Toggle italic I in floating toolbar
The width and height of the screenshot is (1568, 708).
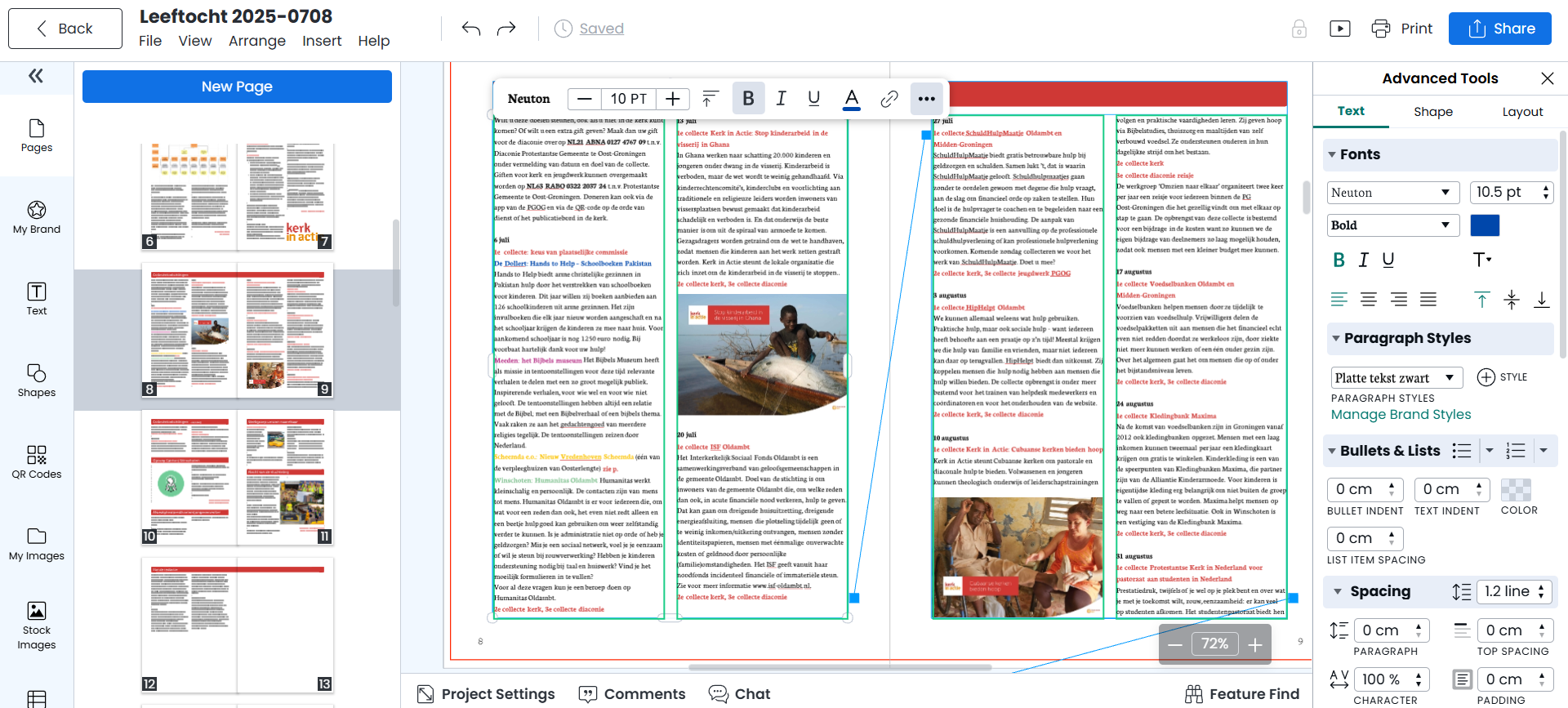(x=782, y=99)
